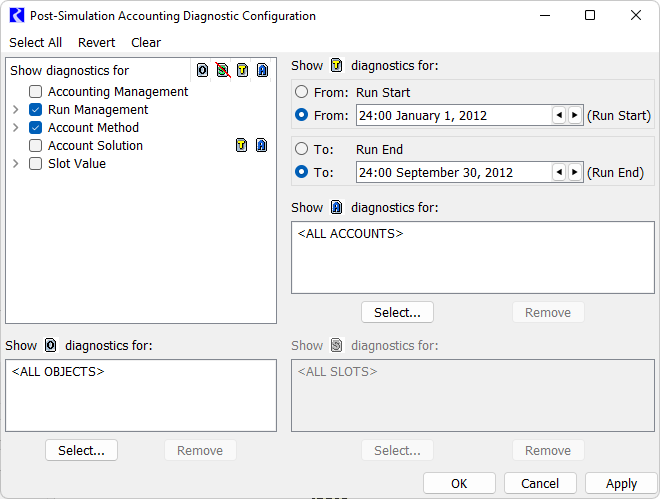Uncheck the Run Management checkbox
Viewport: 660px width, 499px height.
(x=36, y=110)
